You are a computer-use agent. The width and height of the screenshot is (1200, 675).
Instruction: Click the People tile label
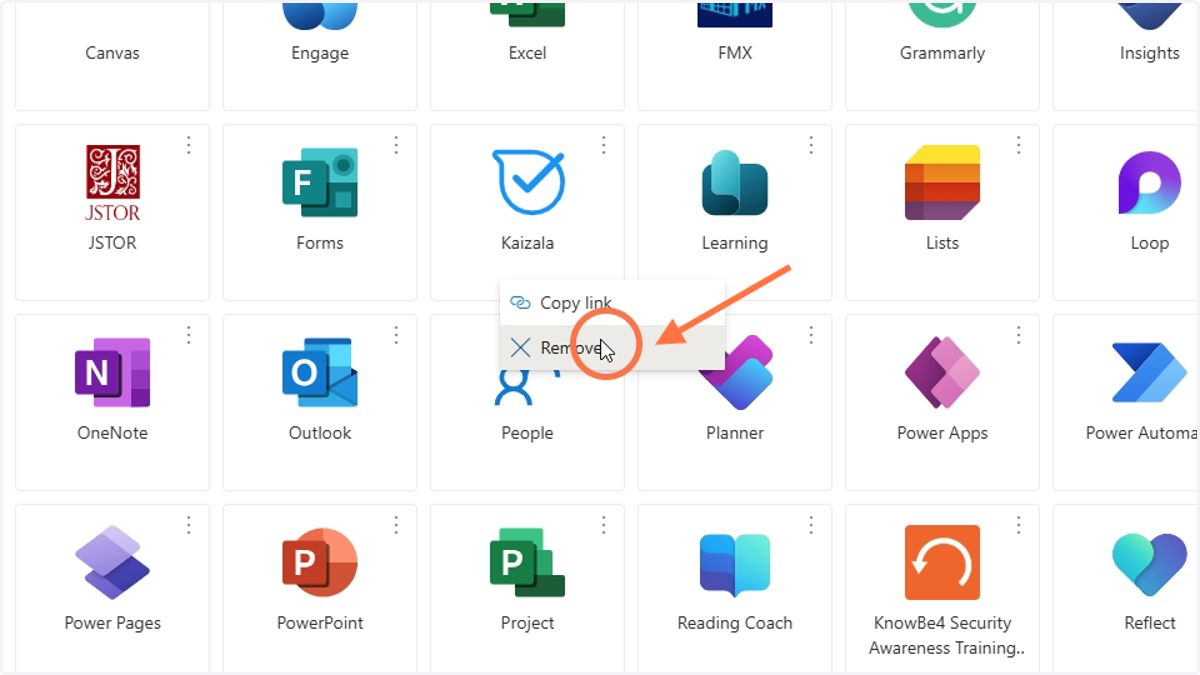[527, 433]
